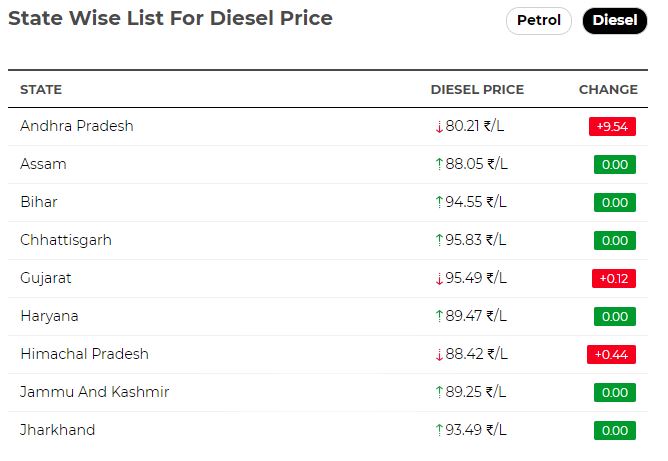
Task: Click the red down arrow for Andhra Pradesh
Action: [439, 127]
